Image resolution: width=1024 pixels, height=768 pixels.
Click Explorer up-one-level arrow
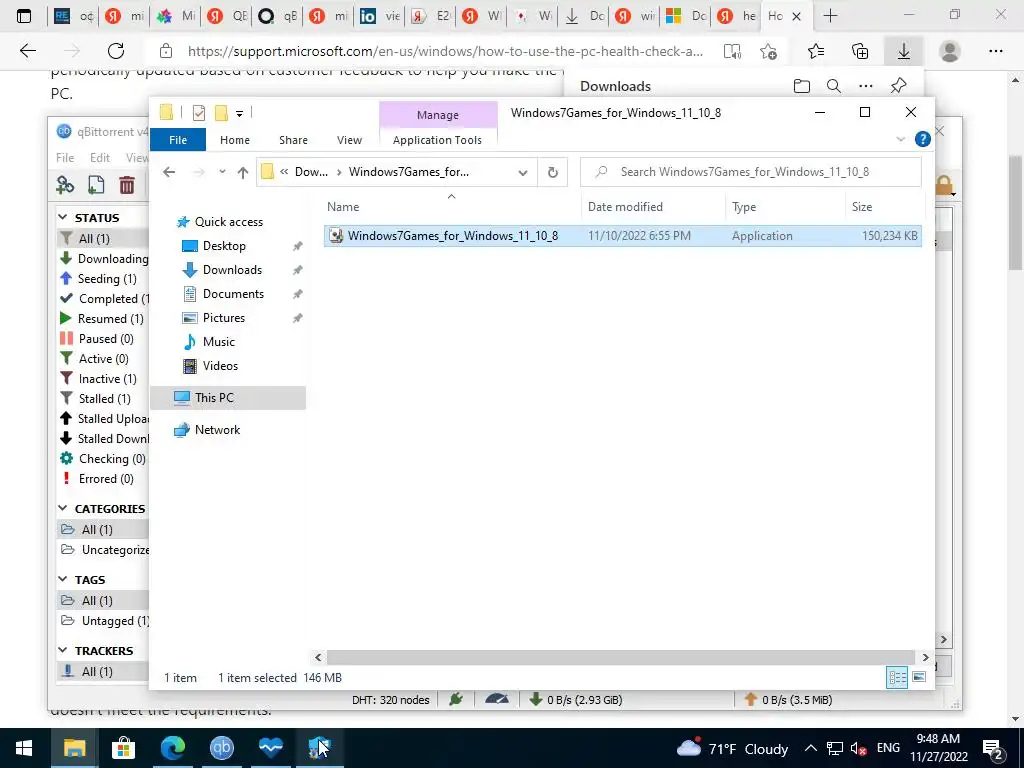pos(243,172)
